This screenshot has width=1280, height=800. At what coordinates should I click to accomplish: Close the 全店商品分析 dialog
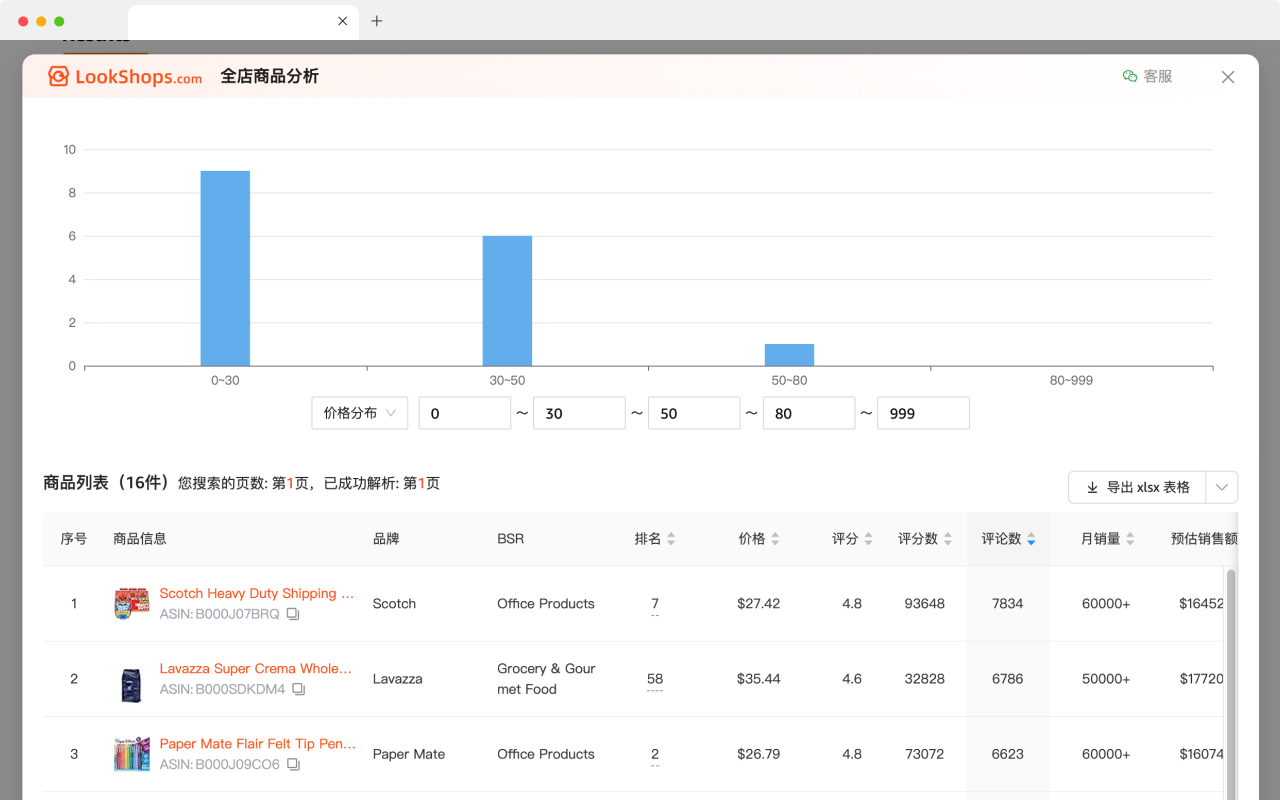[1228, 77]
